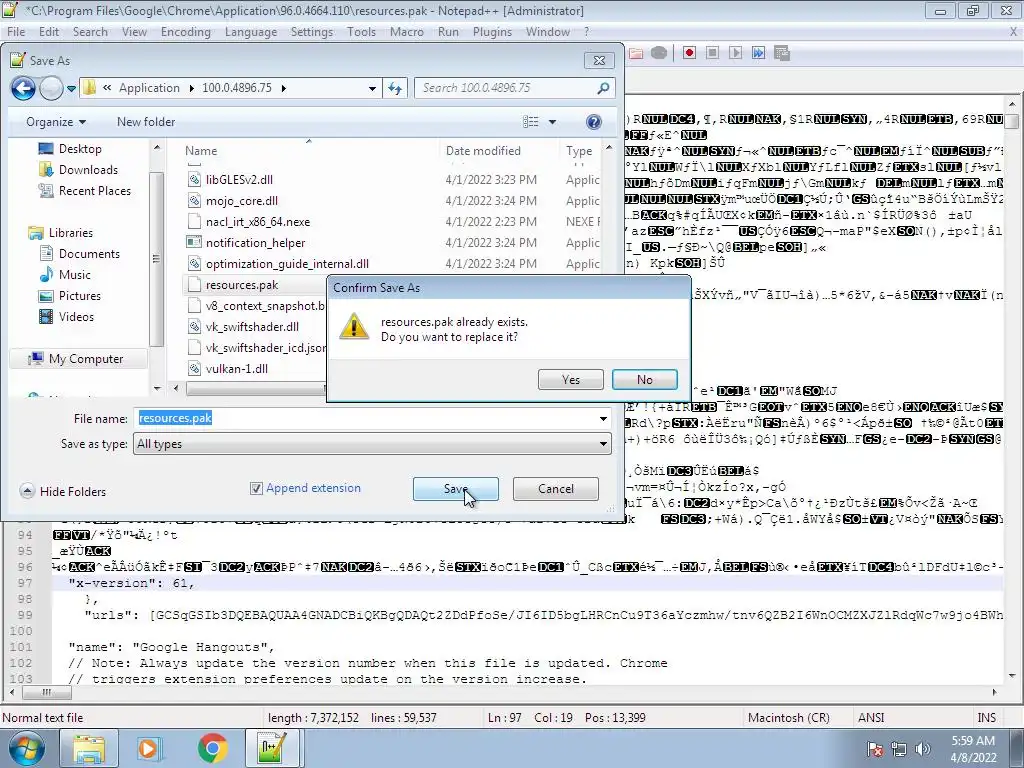This screenshot has width=1024, height=768.
Task: Select My Computer in navigation pane
Action: point(86,359)
